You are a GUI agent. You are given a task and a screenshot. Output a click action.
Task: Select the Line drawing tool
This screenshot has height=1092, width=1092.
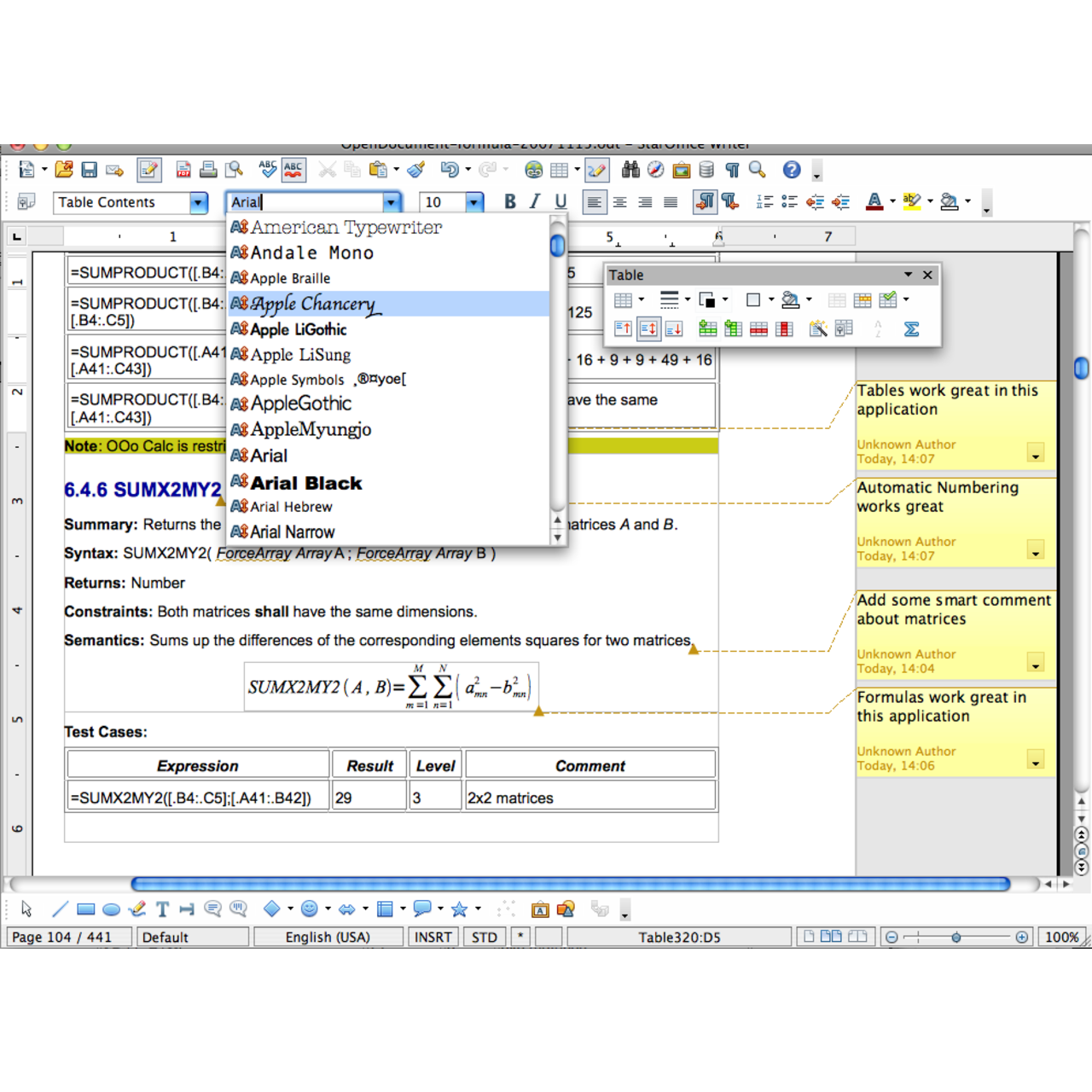60,909
